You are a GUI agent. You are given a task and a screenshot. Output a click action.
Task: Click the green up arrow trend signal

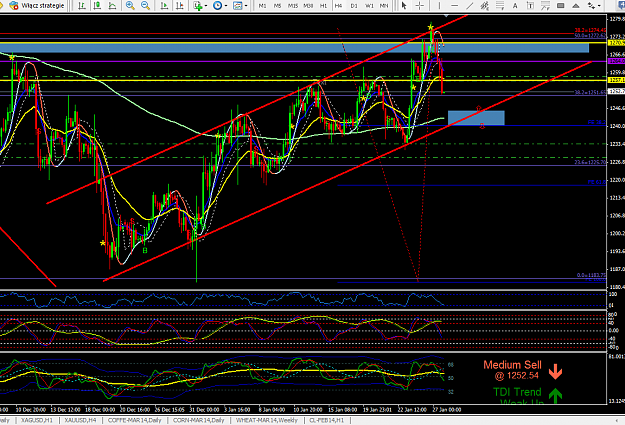coord(555,395)
